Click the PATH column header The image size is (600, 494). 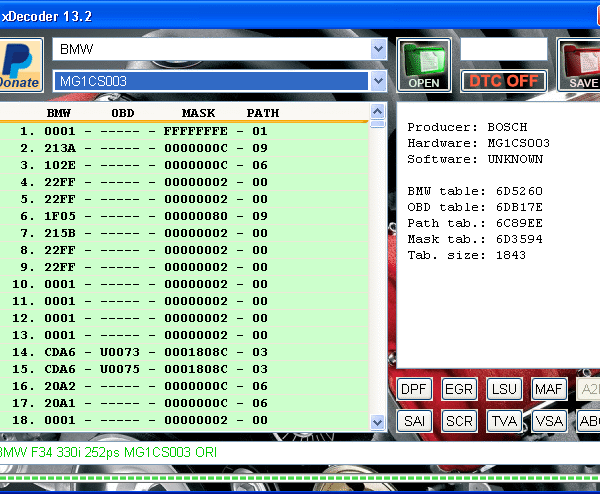pos(263,113)
